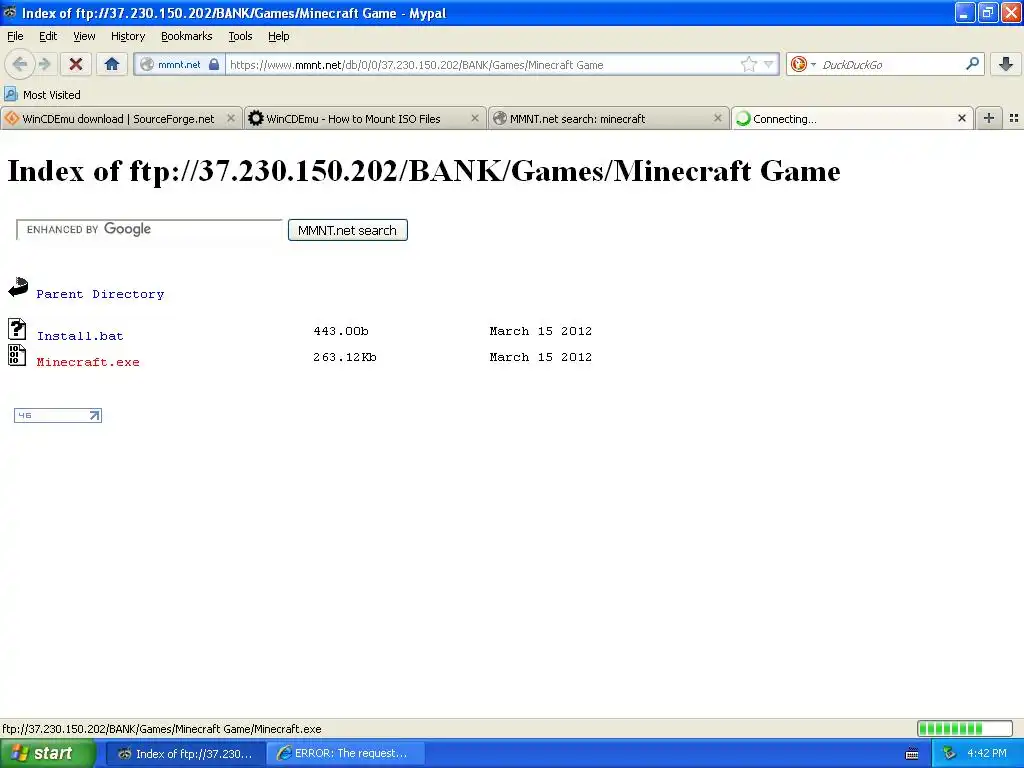Download the Minecraft.exe link
Screen dimensions: 1024x768
88,362
